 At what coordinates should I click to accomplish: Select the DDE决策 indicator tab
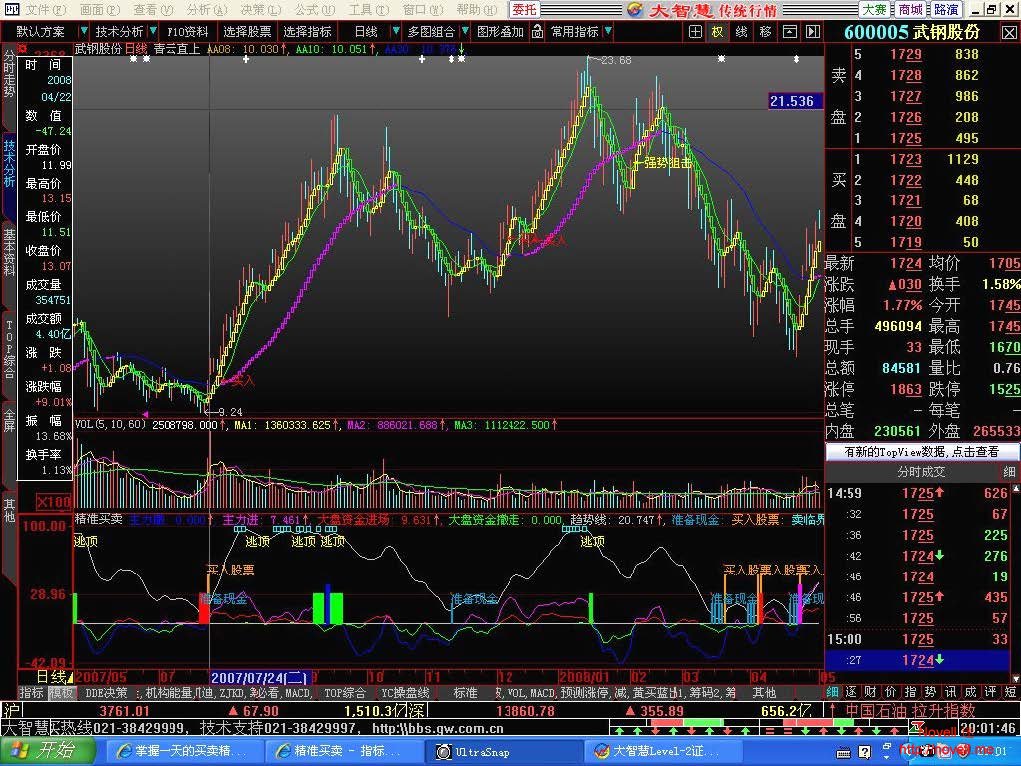[106, 692]
